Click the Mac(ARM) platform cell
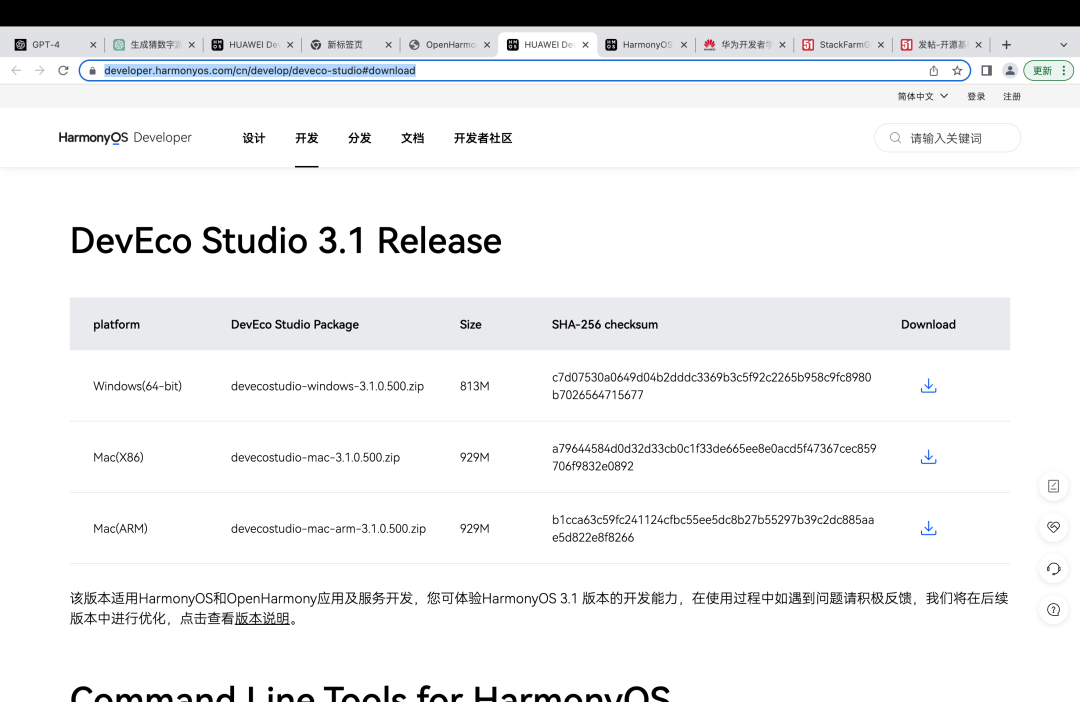Viewport: 1080px width, 702px height. (120, 528)
